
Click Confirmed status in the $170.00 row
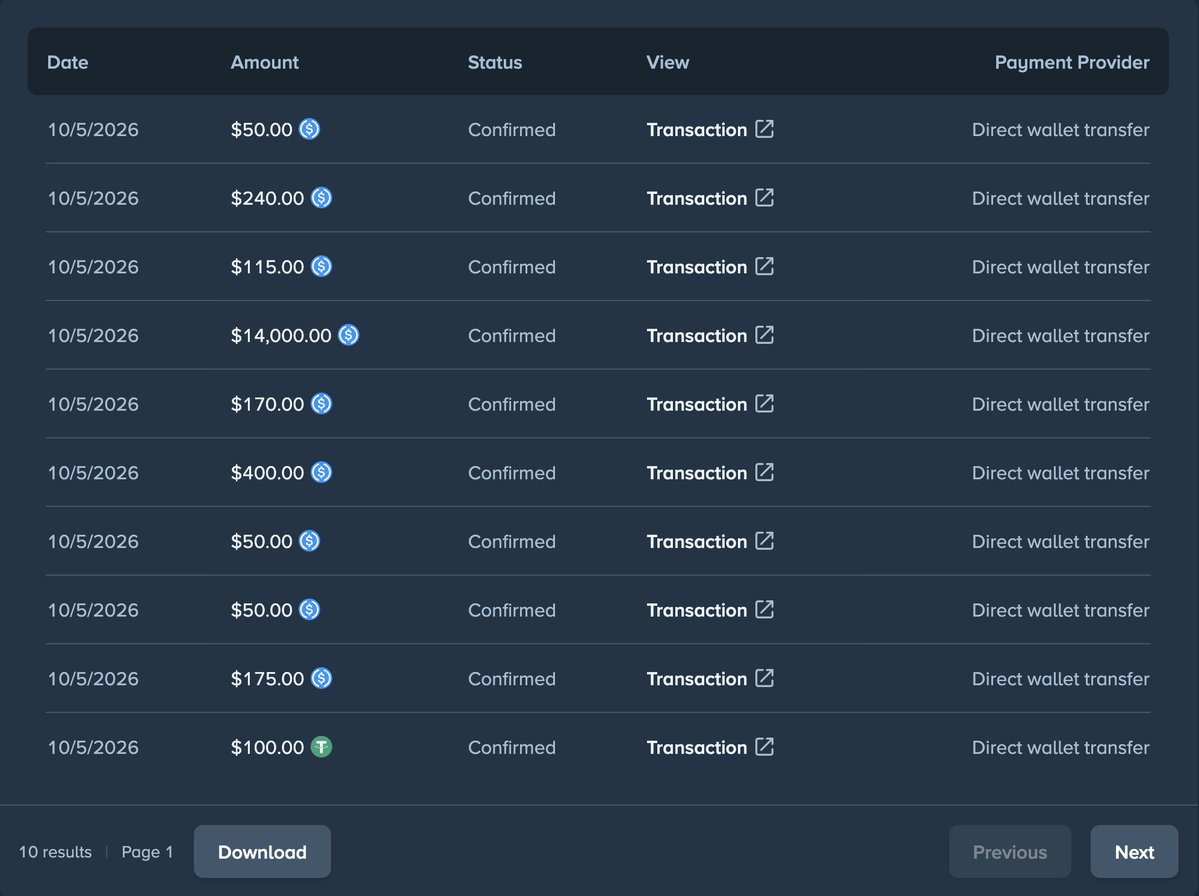click(512, 404)
